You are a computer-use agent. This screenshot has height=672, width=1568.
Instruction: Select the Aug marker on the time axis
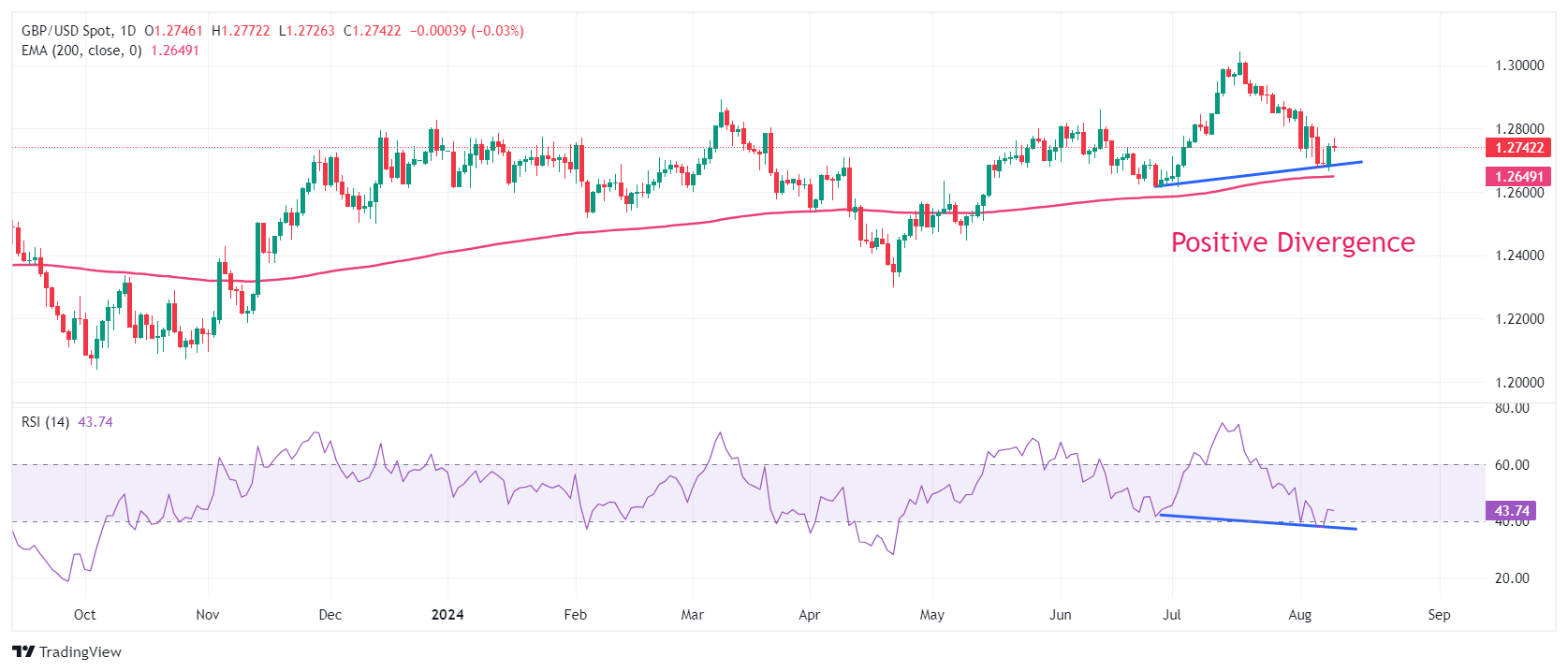[1299, 615]
